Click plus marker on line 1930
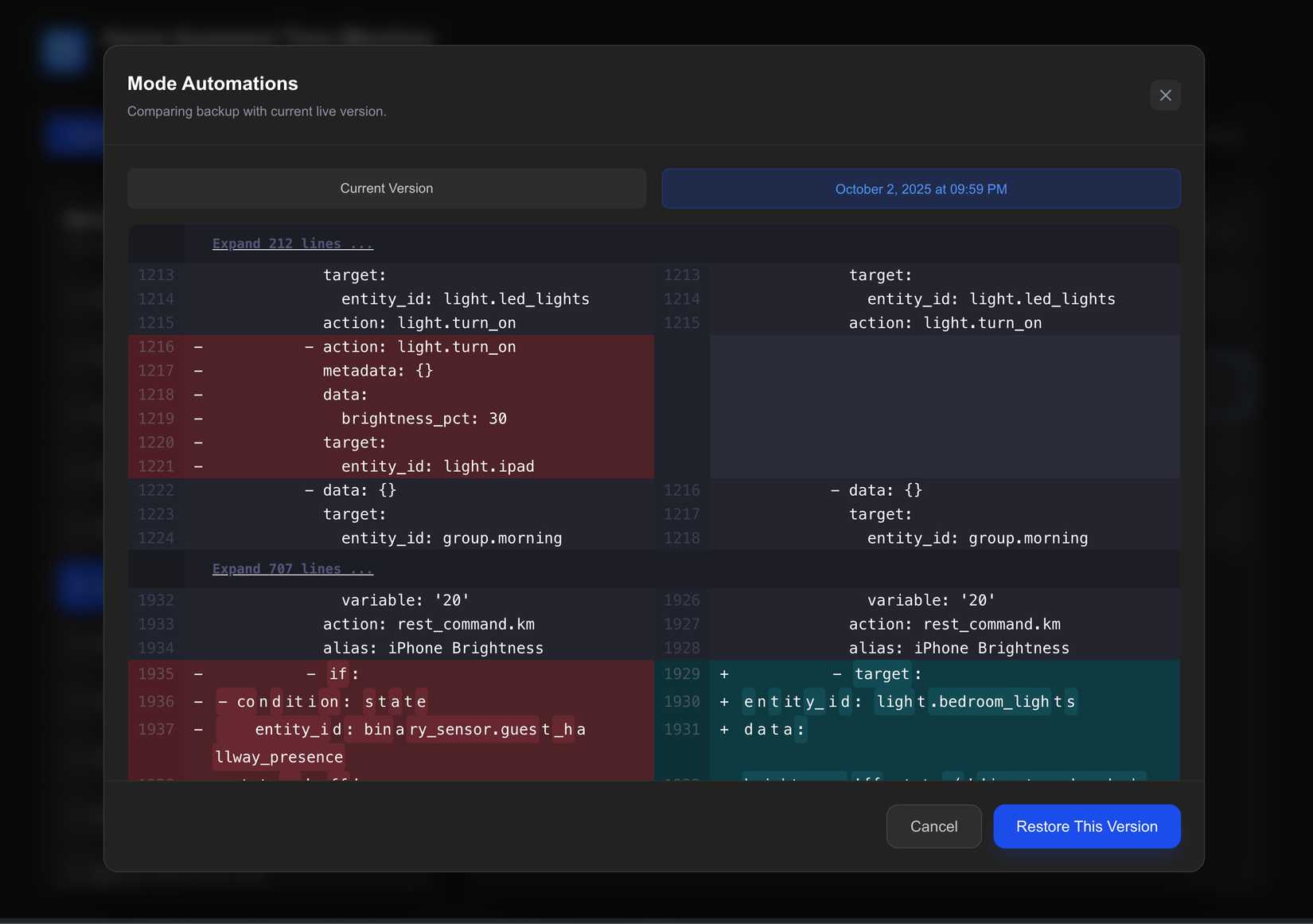This screenshot has height=924, width=1313. pyautogui.click(x=724, y=702)
